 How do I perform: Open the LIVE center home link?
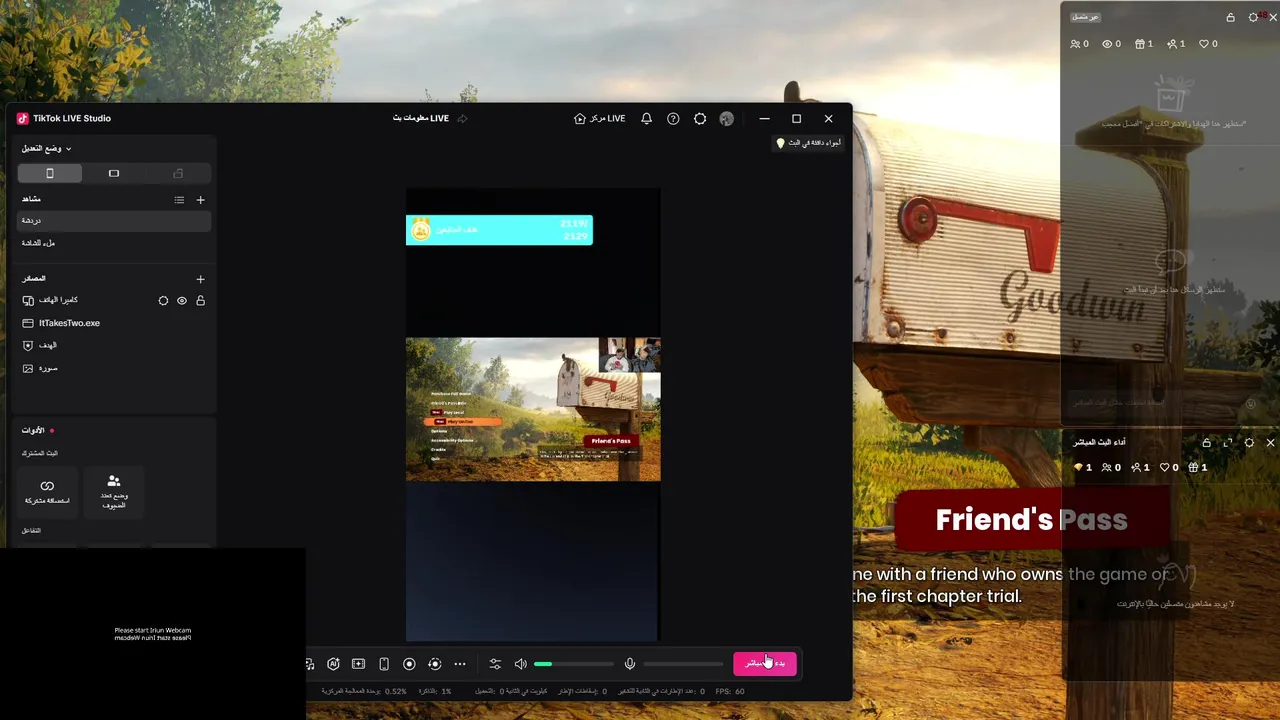tap(600, 118)
